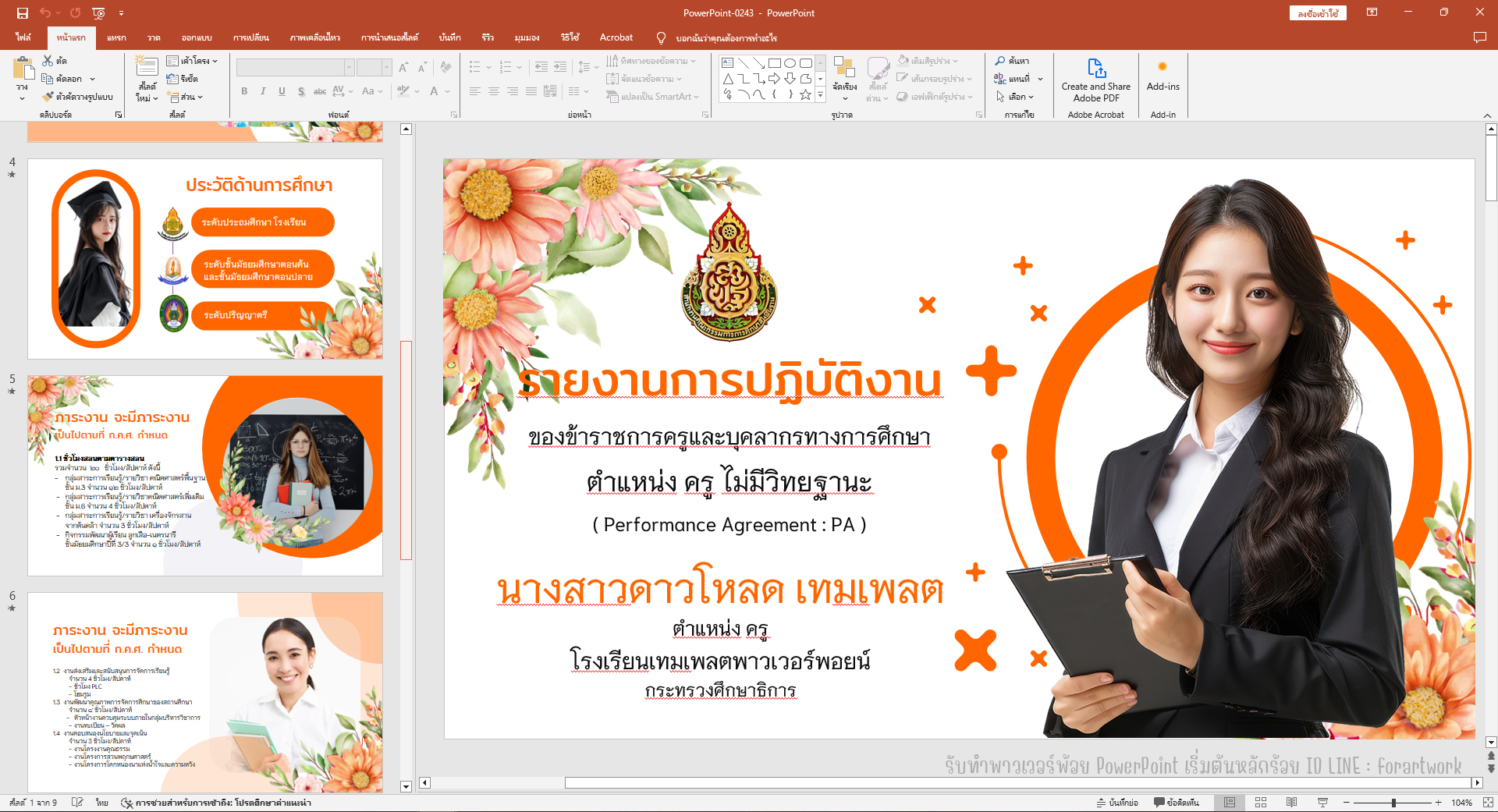Open the File (ไฟล์) tab
This screenshot has height=812, width=1498.
[23, 37]
